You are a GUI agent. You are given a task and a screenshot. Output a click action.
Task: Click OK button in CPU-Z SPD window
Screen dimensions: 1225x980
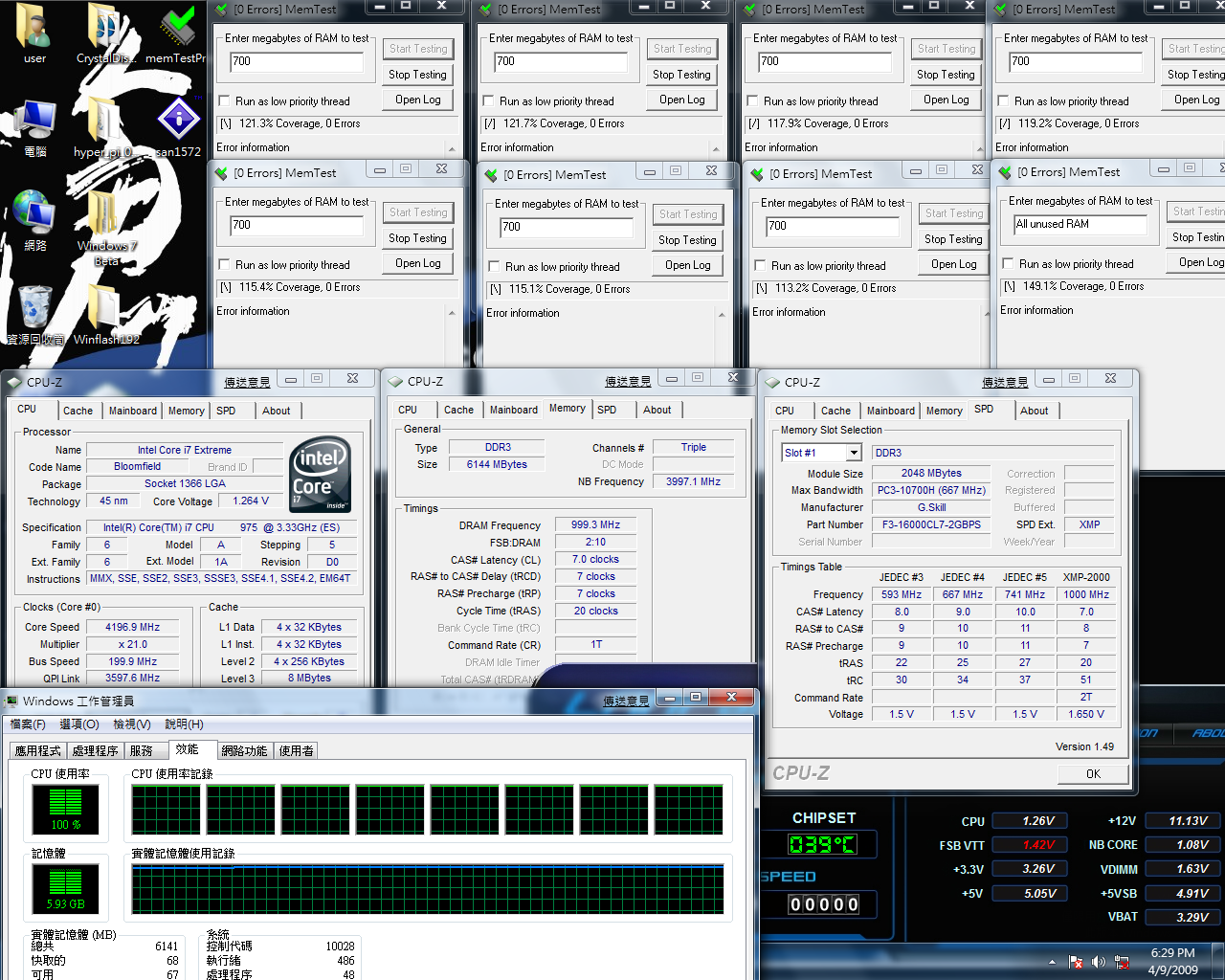(1093, 774)
